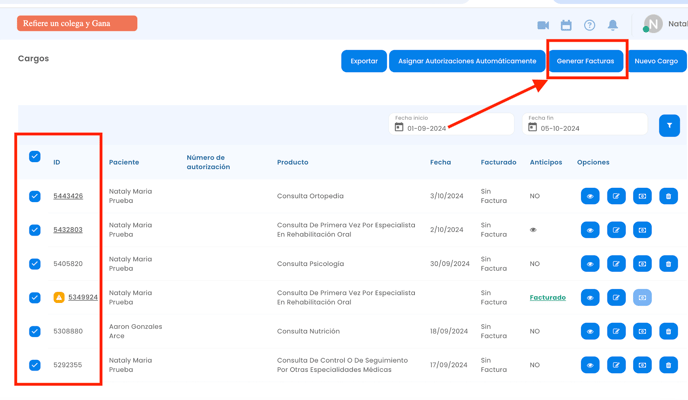
Task: Click disabled payment icon for charge 5349924
Action: coord(642,297)
